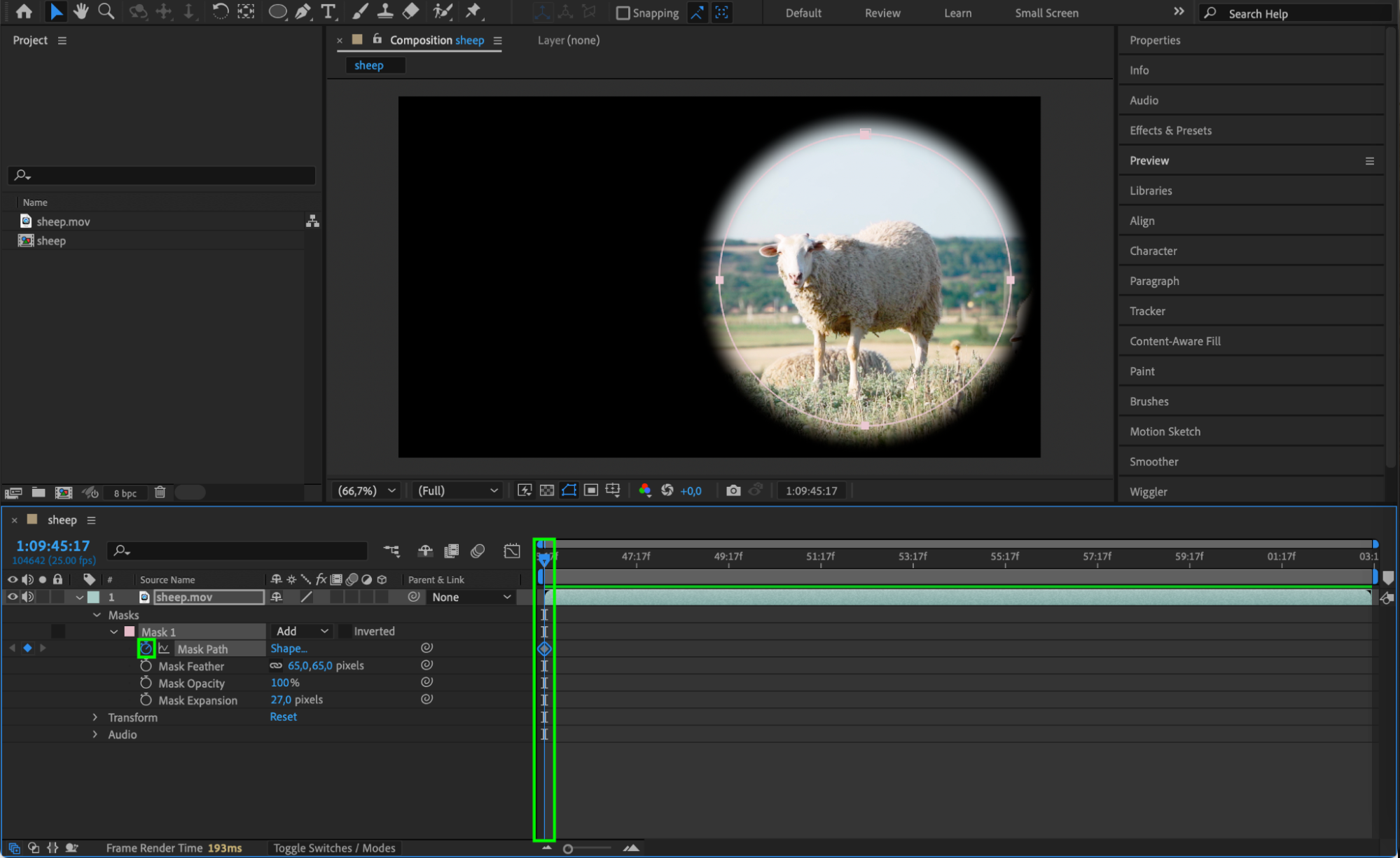Select the Hand tool

[81, 12]
